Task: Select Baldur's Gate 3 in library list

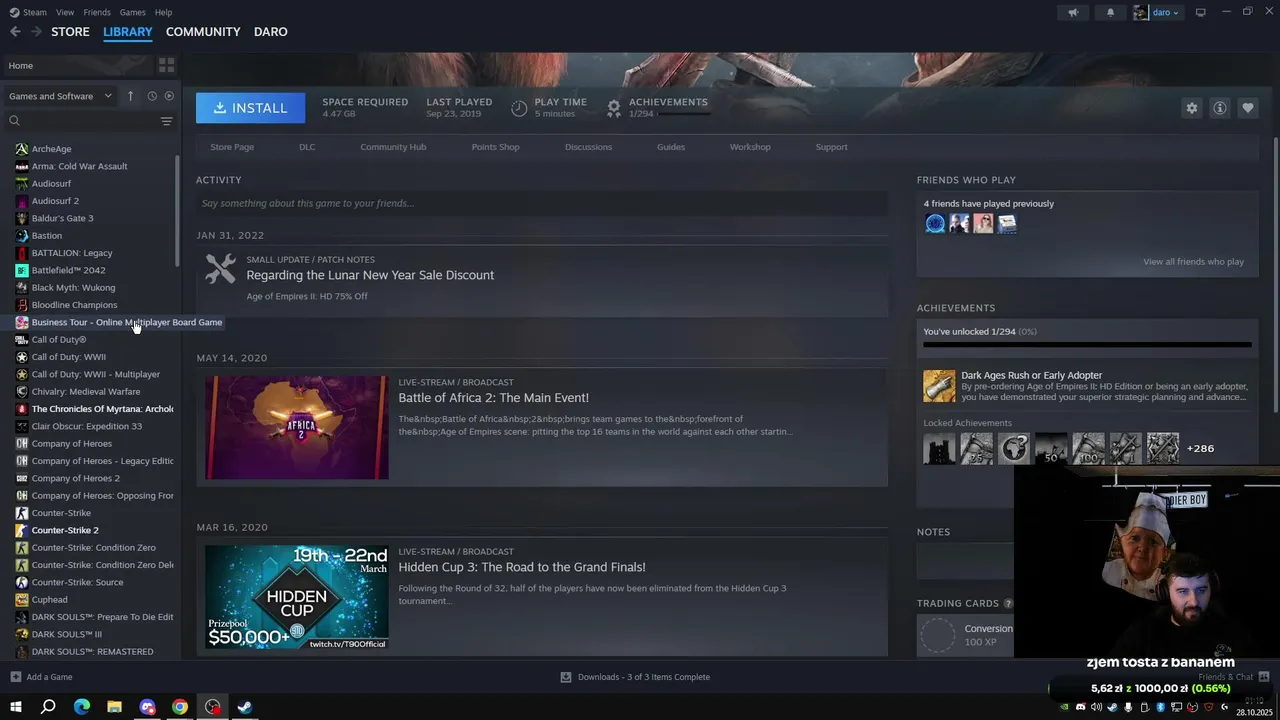Action: coord(62,218)
